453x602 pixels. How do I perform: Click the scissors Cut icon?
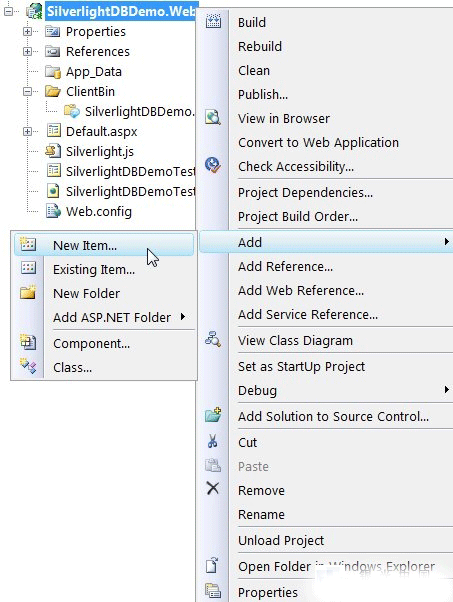coord(212,442)
